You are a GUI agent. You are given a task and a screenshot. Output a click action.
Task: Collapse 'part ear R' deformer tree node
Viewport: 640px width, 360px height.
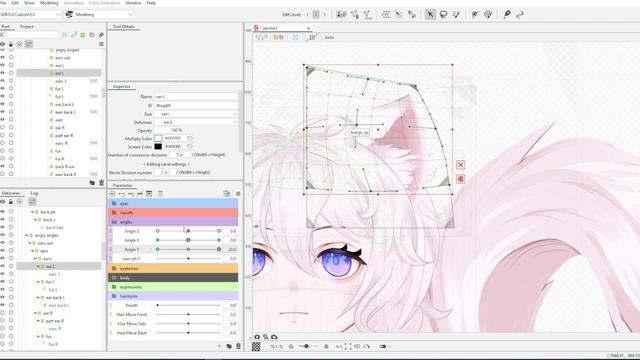[38, 321]
